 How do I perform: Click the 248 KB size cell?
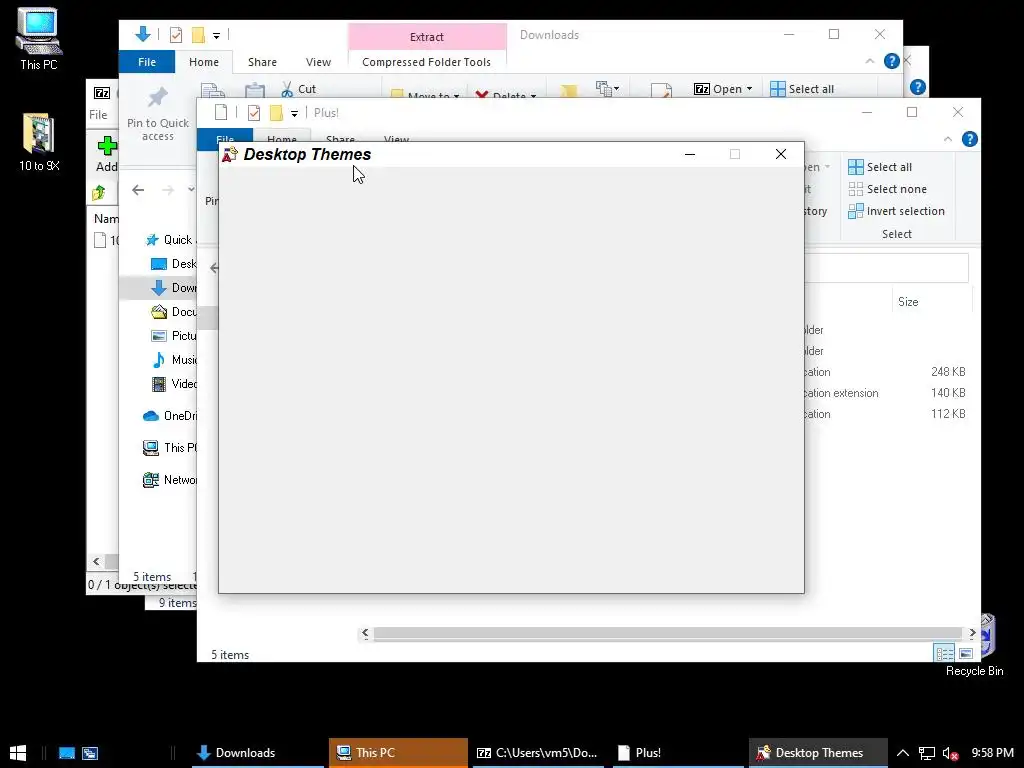point(948,372)
